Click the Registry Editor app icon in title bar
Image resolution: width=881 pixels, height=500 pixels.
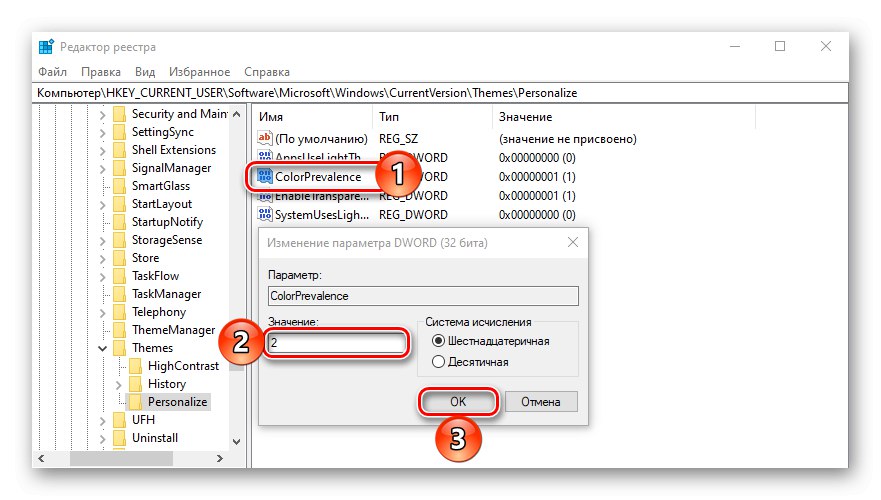46,47
